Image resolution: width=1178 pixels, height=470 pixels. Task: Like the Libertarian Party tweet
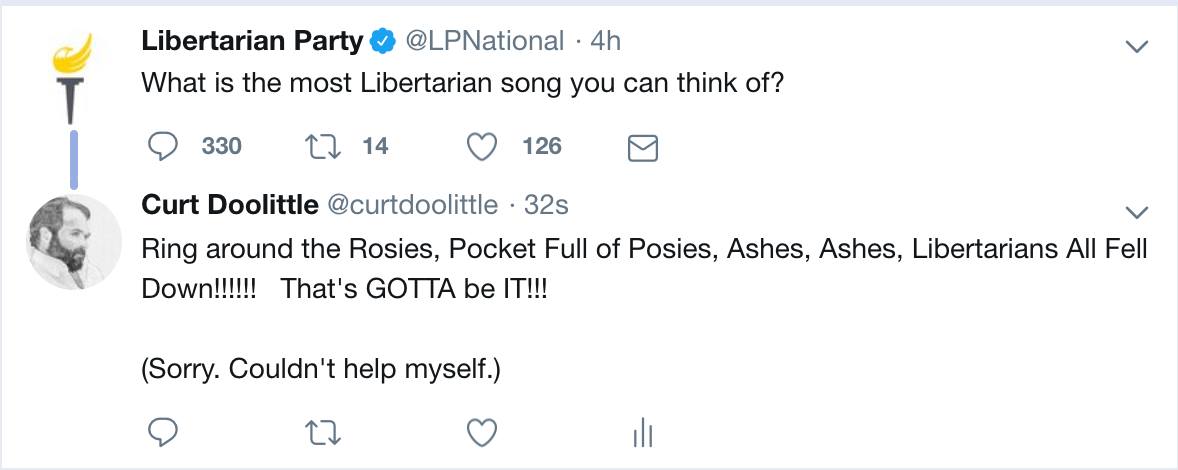(483, 147)
